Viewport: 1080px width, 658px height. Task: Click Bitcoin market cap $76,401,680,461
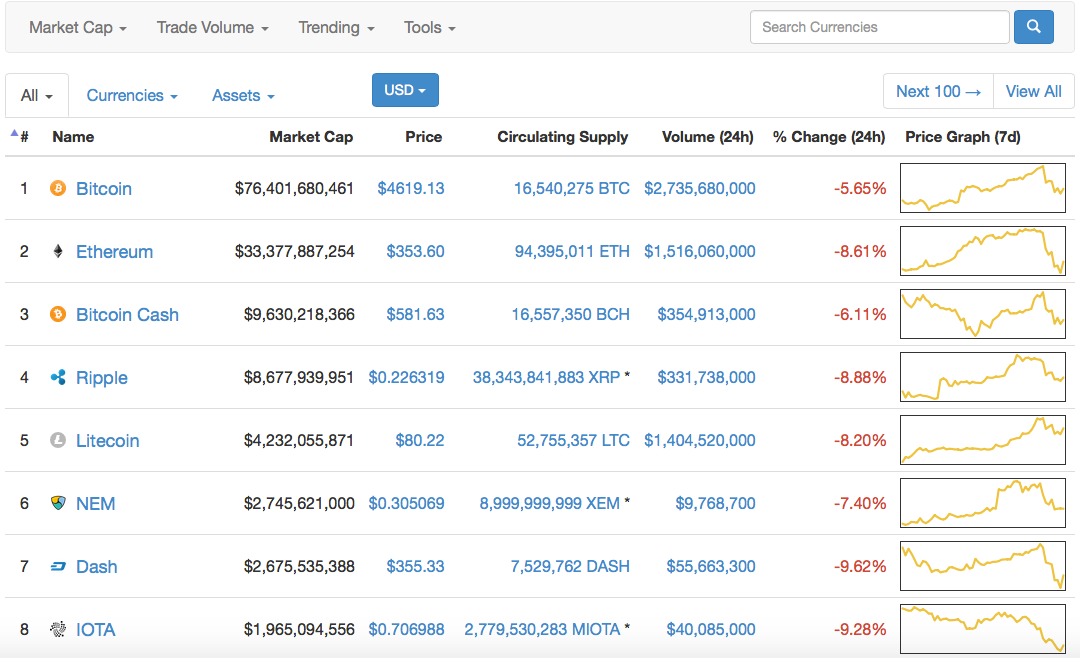coord(294,188)
